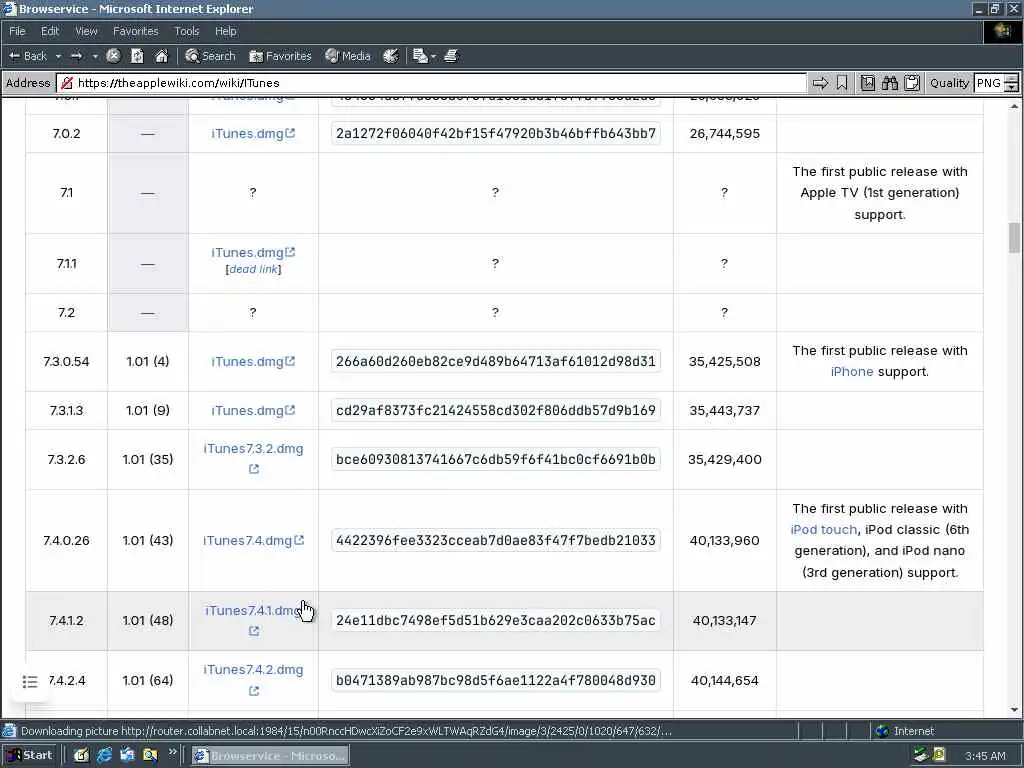Click version cell 7.4.0.26

click(67, 540)
